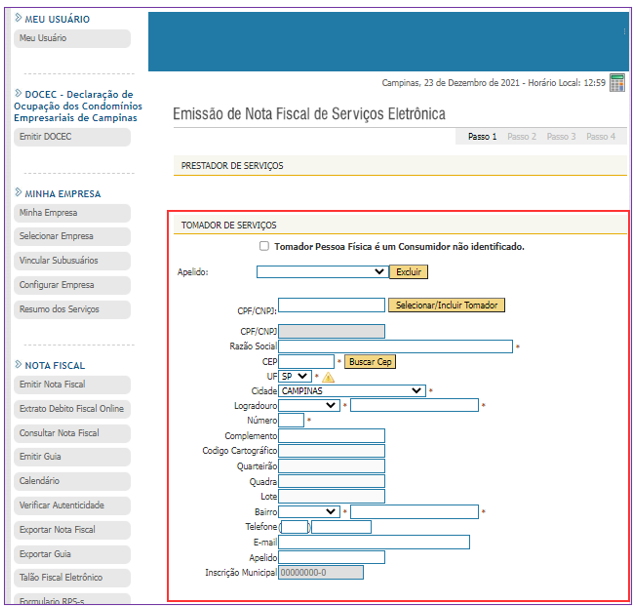The image size is (636, 610).
Task: Open Resumo dos Serviços sidebar item
Action: coord(72,309)
